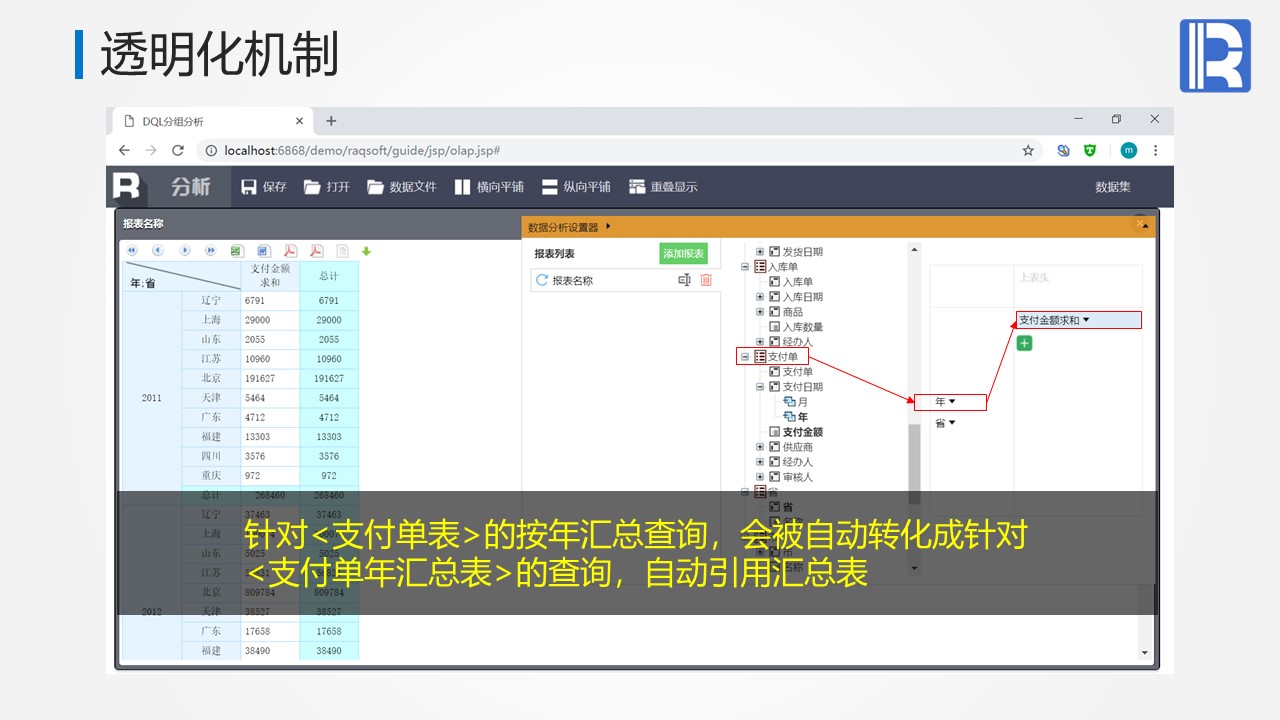This screenshot has width=1280, height=720.
Task: Expand the 发货日期 tree node
Action: tap(760, 252)
